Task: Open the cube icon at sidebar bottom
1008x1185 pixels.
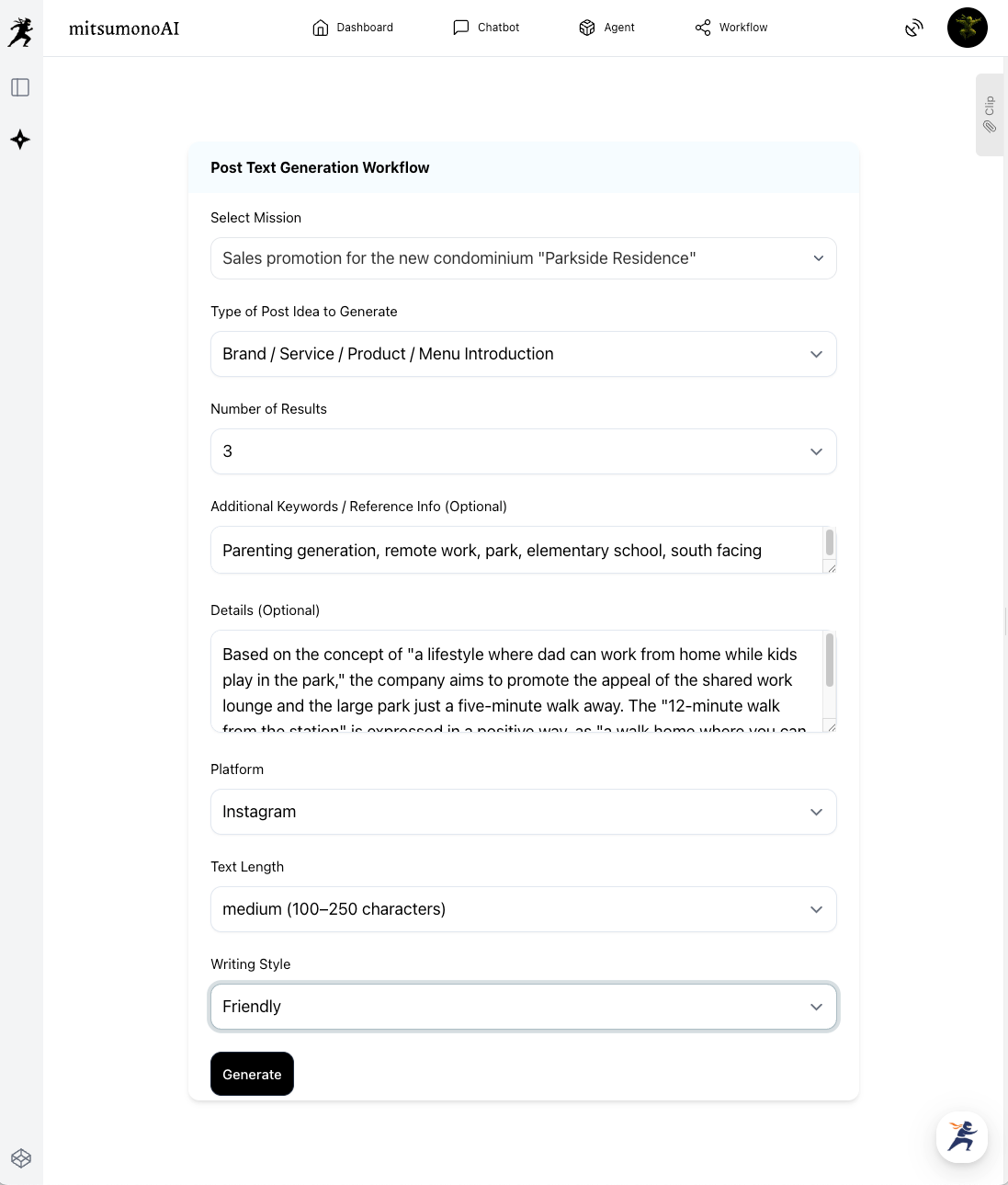Action: click(21, 1158)
